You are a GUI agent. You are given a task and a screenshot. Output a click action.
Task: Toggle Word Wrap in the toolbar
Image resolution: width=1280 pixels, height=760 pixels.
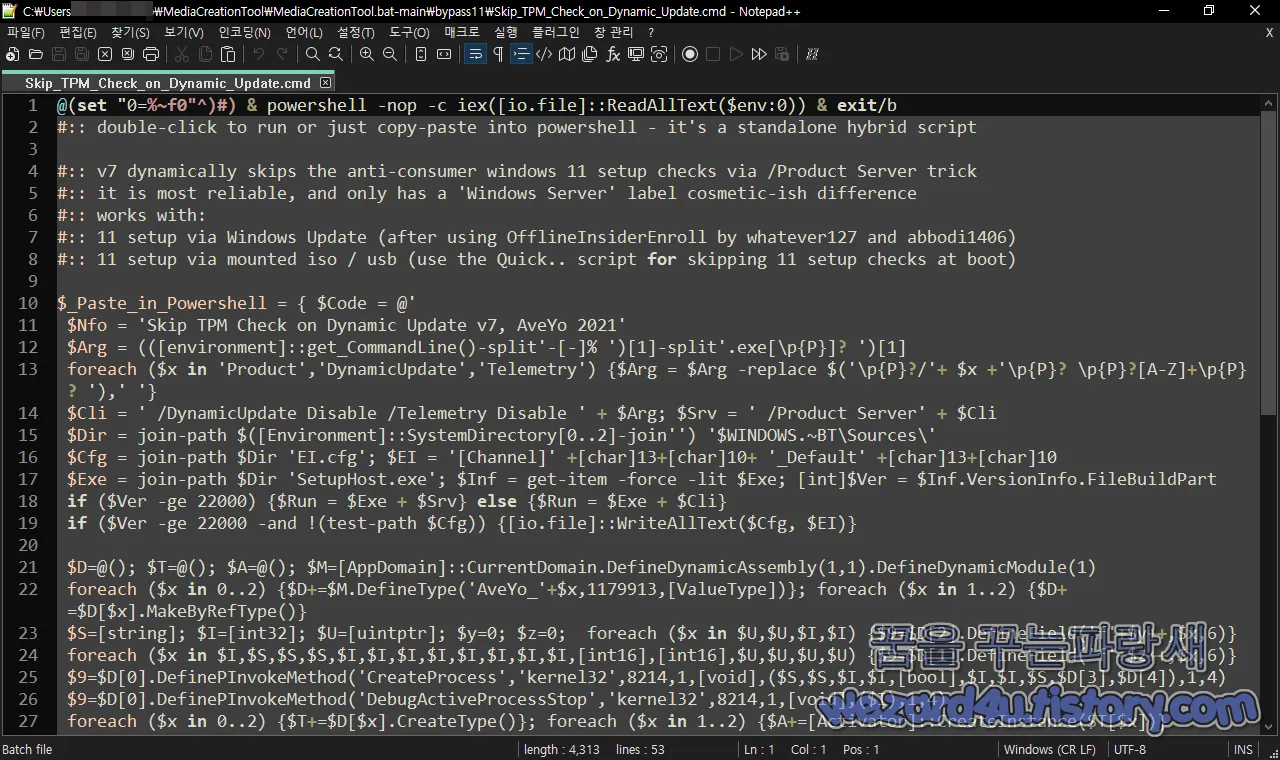pyautogui.click(x=475, y=54)
